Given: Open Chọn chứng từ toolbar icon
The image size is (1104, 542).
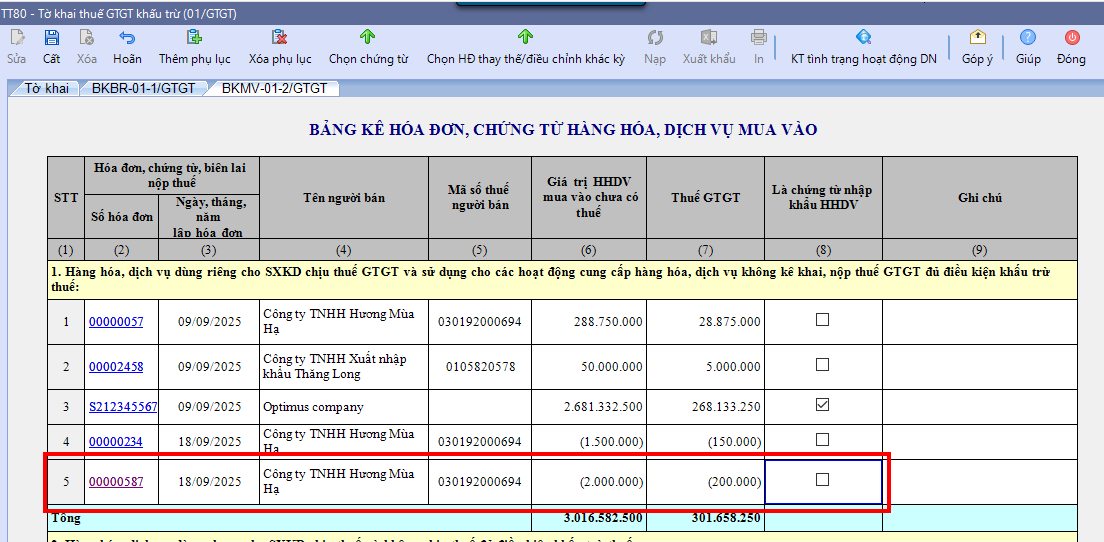Looking at the screenshot, I should click(x=368, y=38).
